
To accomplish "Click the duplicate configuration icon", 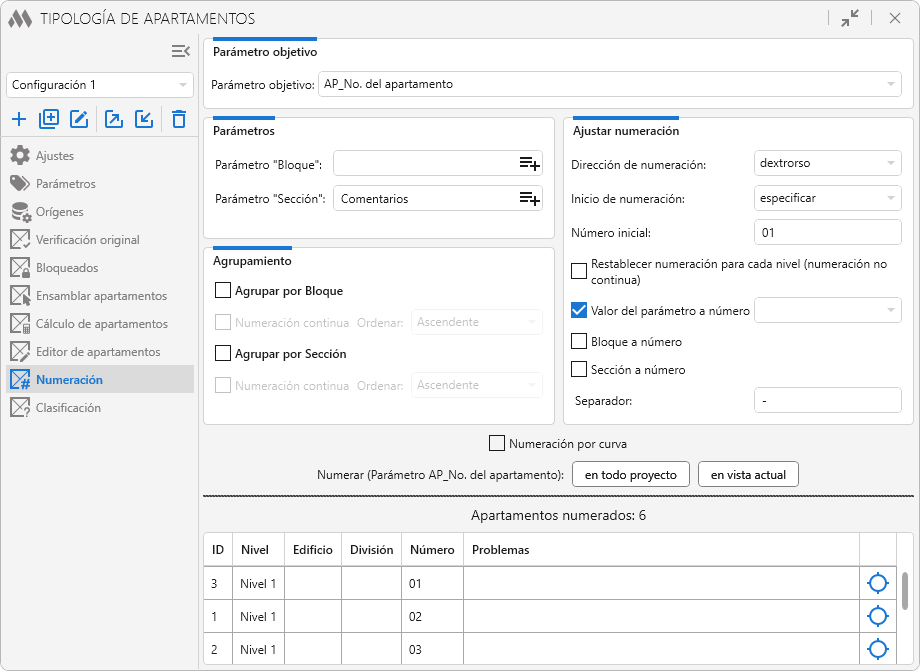I will click(x=49, y=120).
